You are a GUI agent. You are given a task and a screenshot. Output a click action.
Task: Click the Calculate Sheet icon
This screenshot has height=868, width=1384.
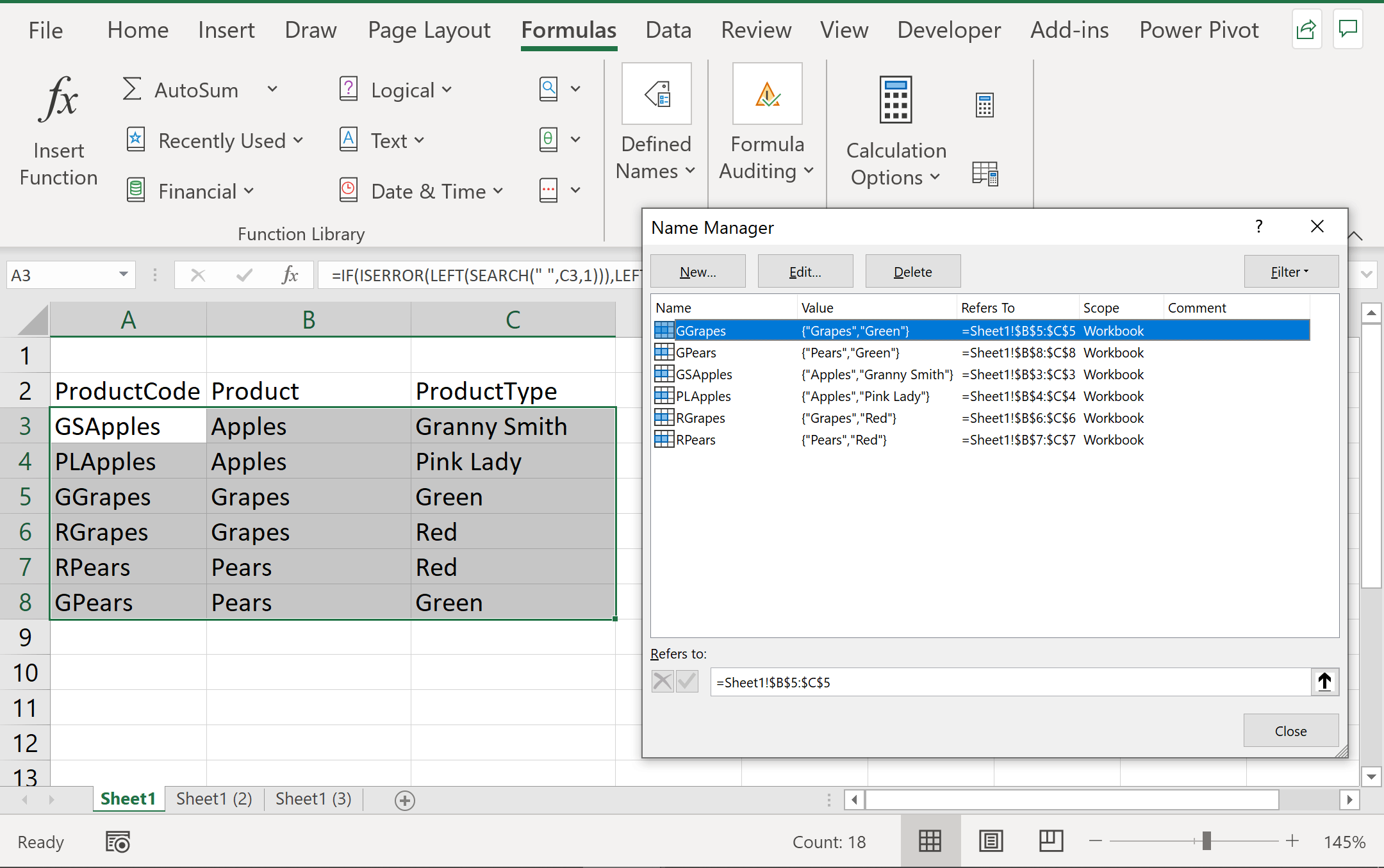pos(984,174)
